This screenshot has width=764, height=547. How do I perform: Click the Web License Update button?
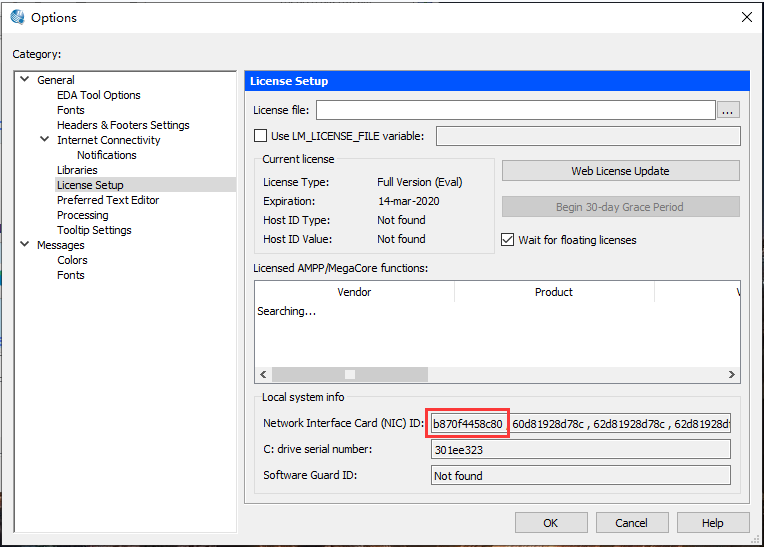620,171
